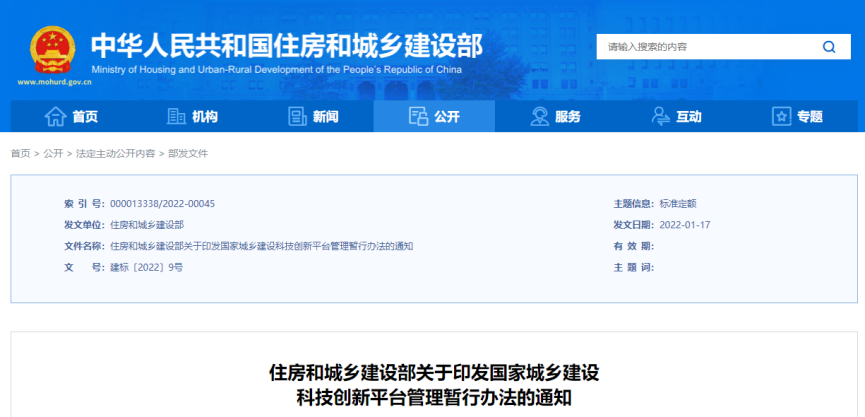Viewport: 865px width, 417px height.
Task: Click the 文件名称 value text
Action: click(262, 246)
